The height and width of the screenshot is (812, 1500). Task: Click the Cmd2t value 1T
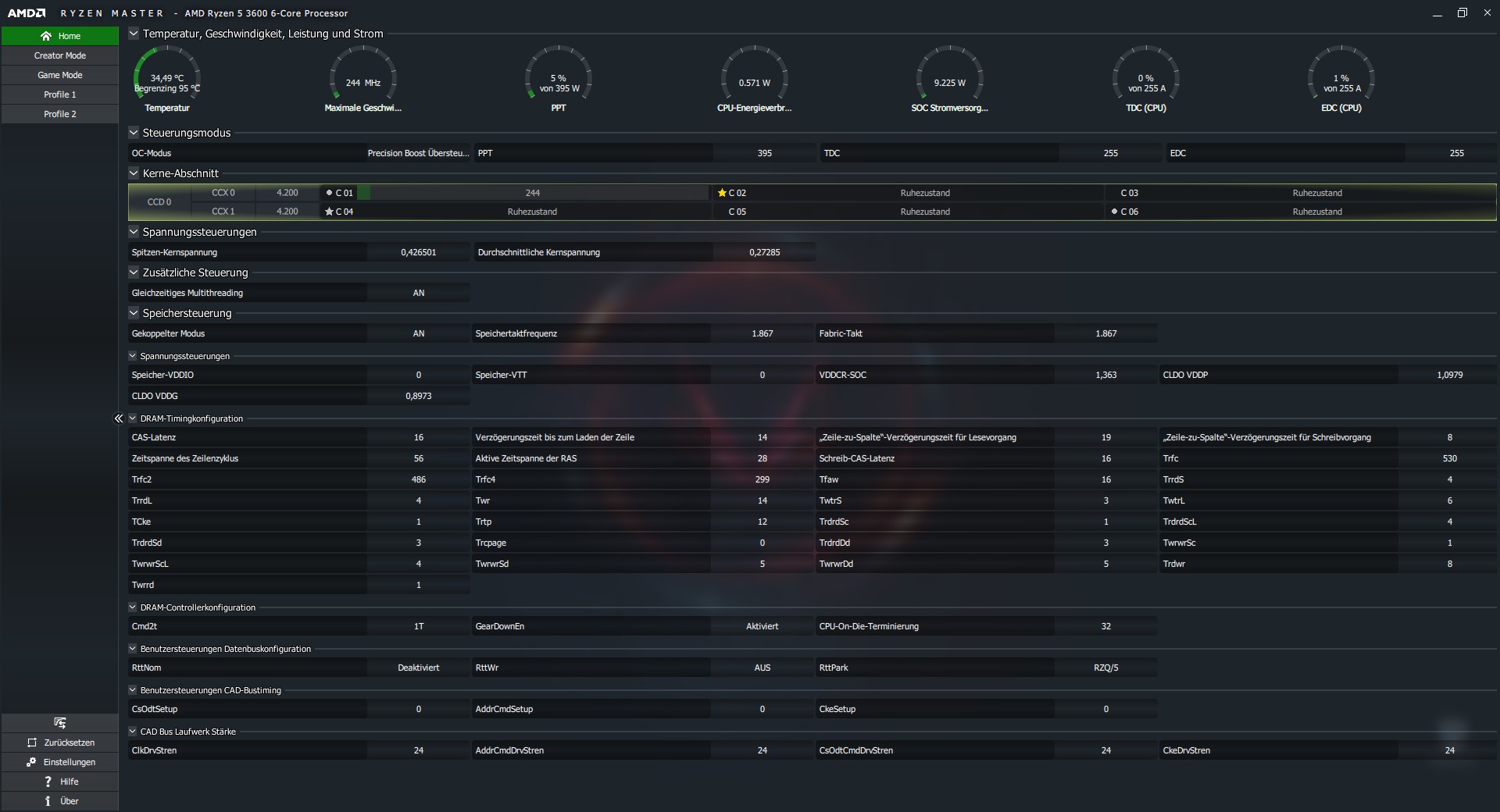click(x=419, y=626)
